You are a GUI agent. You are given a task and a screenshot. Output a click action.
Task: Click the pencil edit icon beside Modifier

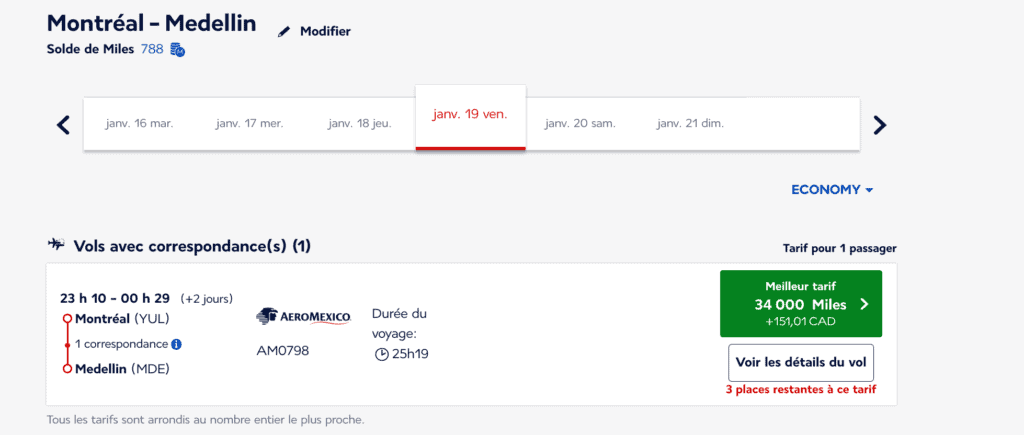(x=284, y=31)
